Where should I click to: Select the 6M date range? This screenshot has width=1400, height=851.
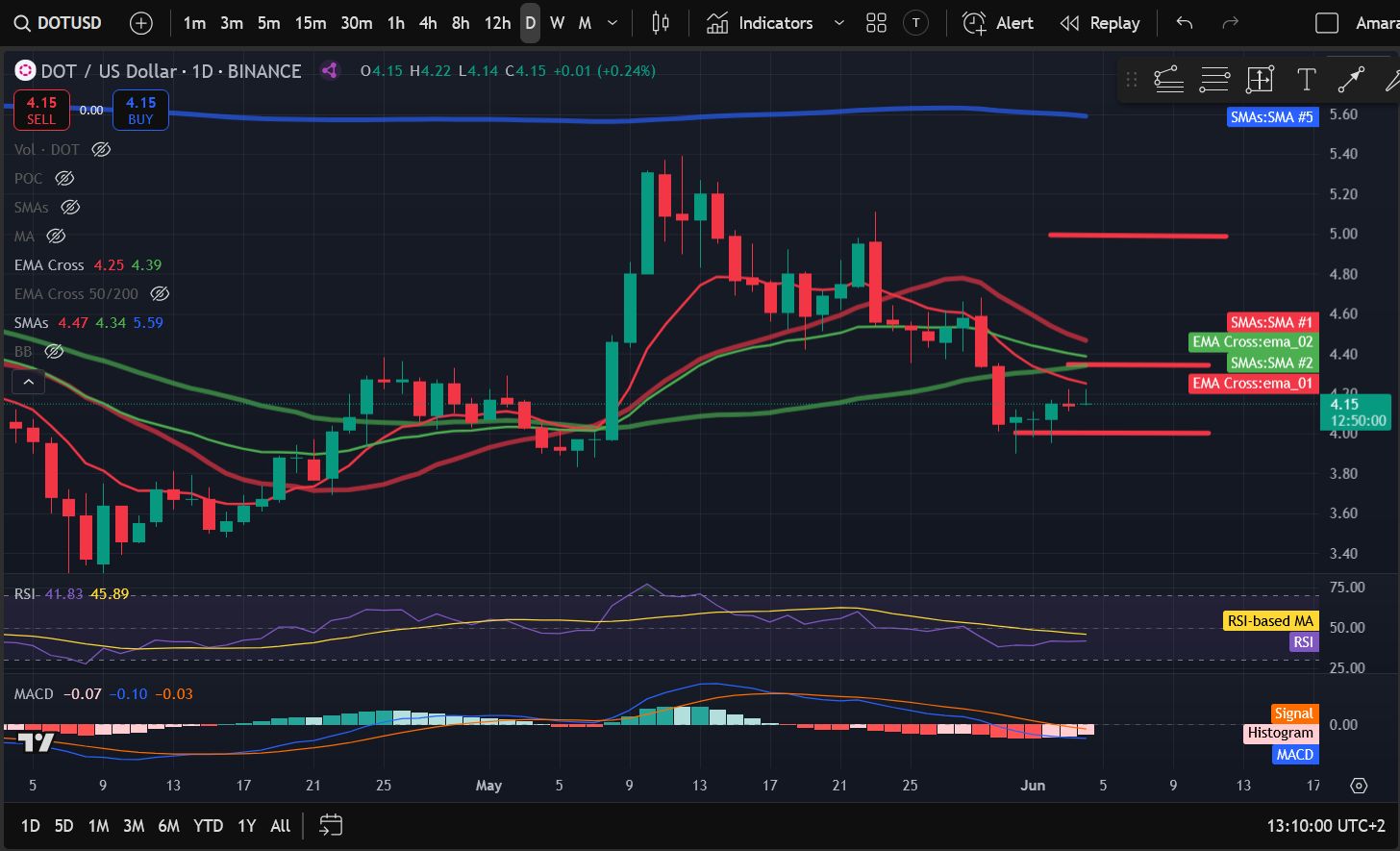(x=168, y=825)
